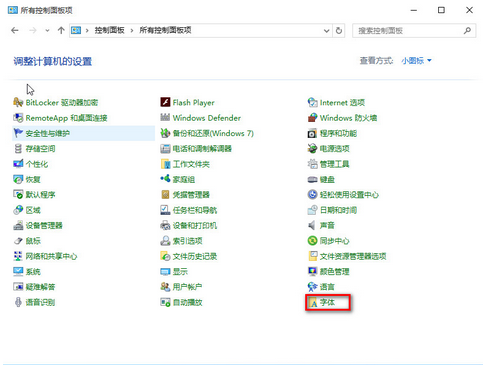483x365 pixels.
Task: Expand the chevron after 控制面板 breadcrumb
Action: click(132, 31)
